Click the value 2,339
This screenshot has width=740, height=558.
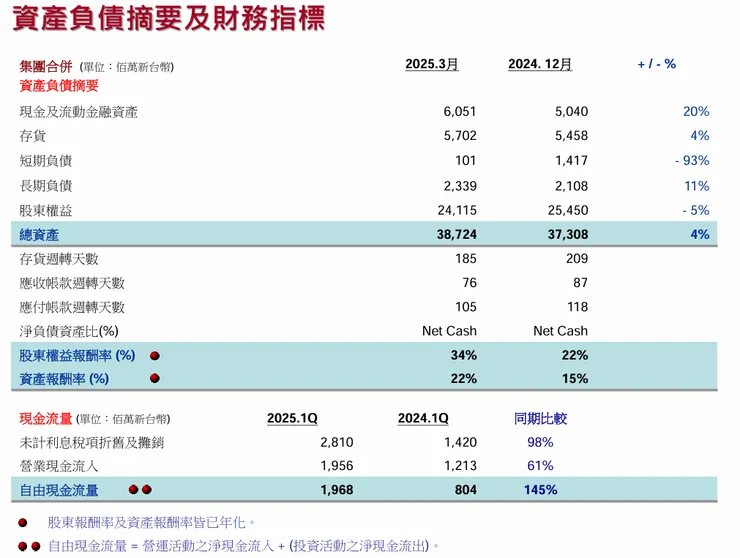460,186
